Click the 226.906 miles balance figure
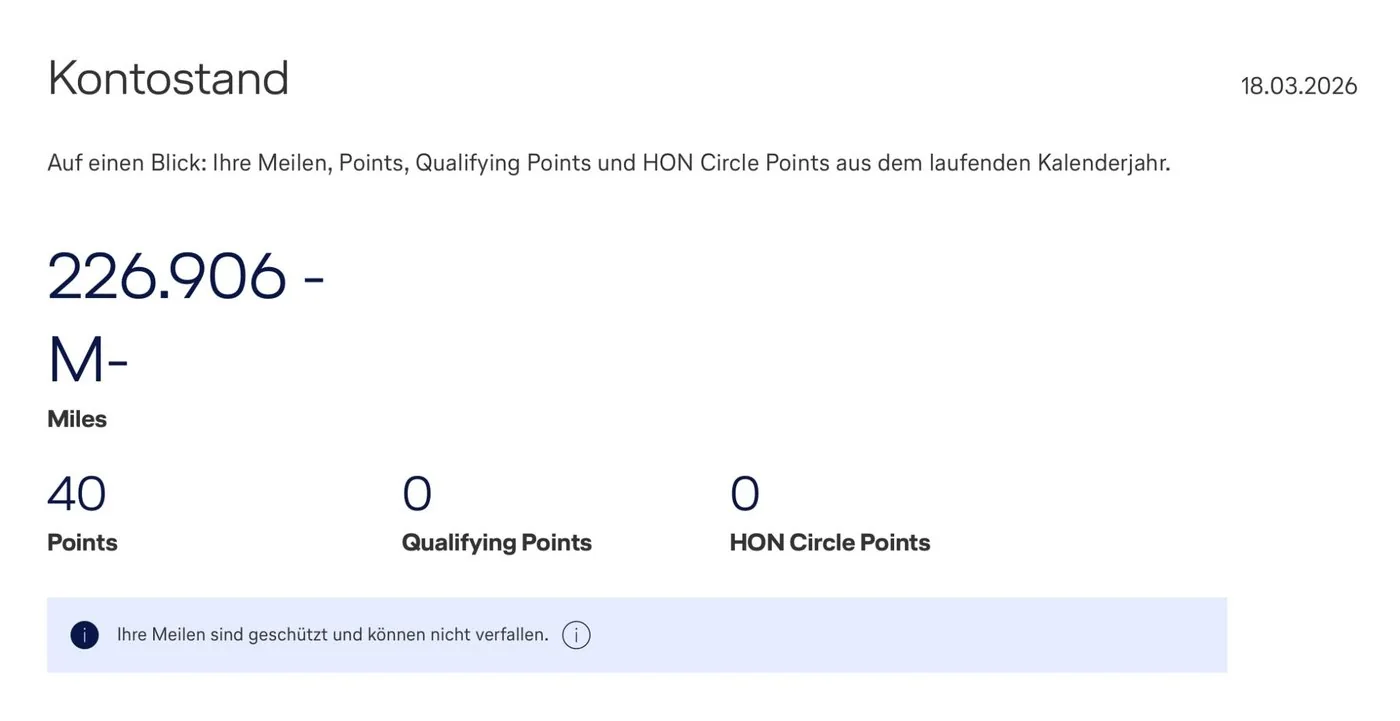The width and height of the screenshot is (1400, 721). pos(167,276)
